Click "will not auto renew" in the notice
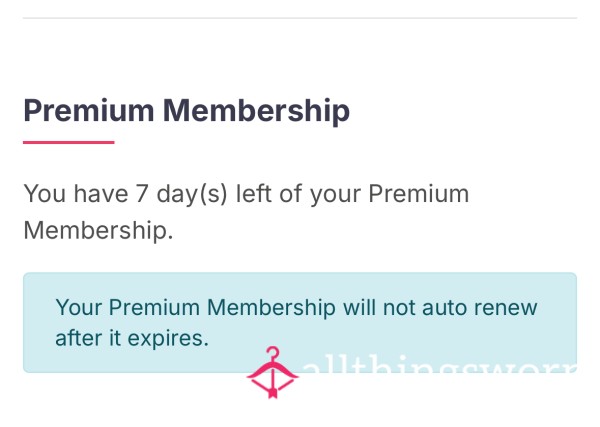 [440, 307]
